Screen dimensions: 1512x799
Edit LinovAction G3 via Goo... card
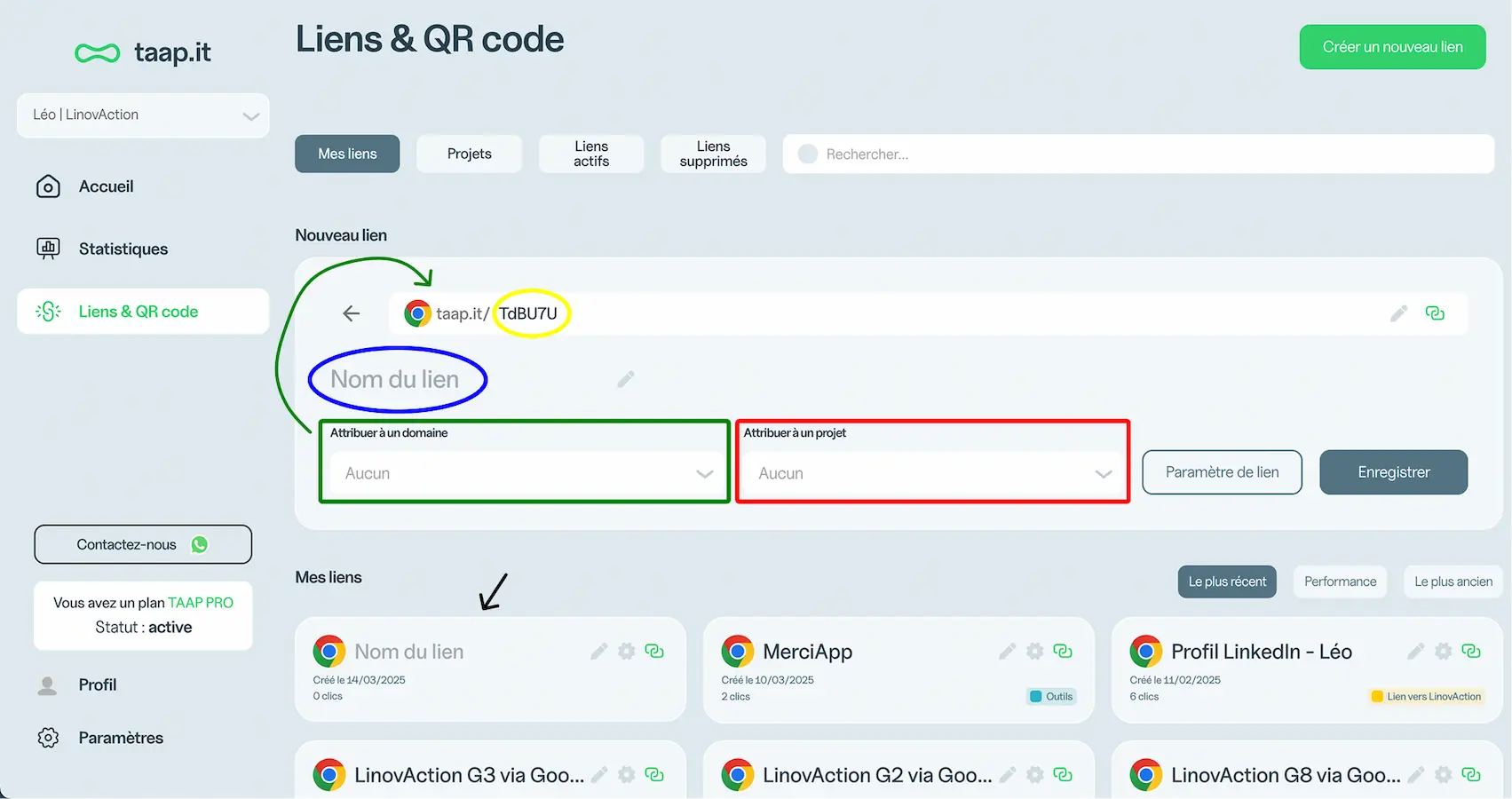(x=599, y=775)
